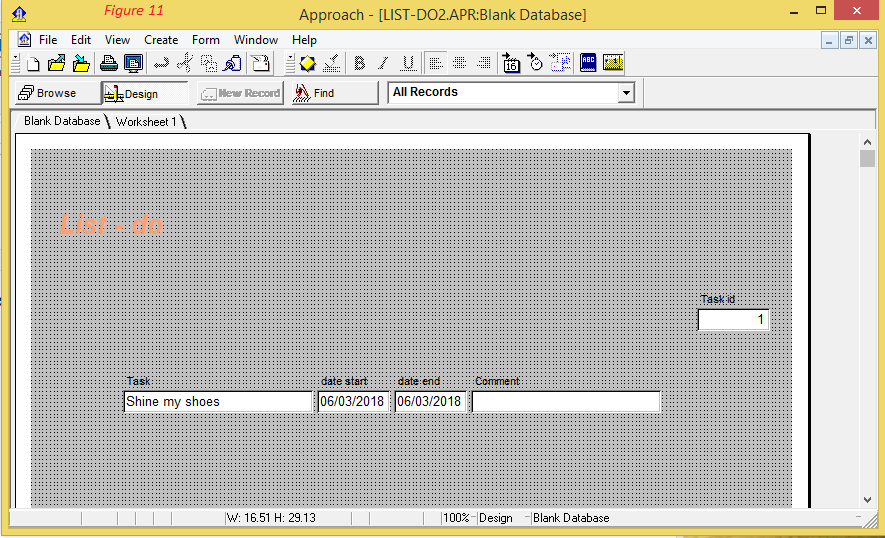Viewport: 885px width, 538px height.
Task: Click the ABC text tool icon
Action: [588, 63]
